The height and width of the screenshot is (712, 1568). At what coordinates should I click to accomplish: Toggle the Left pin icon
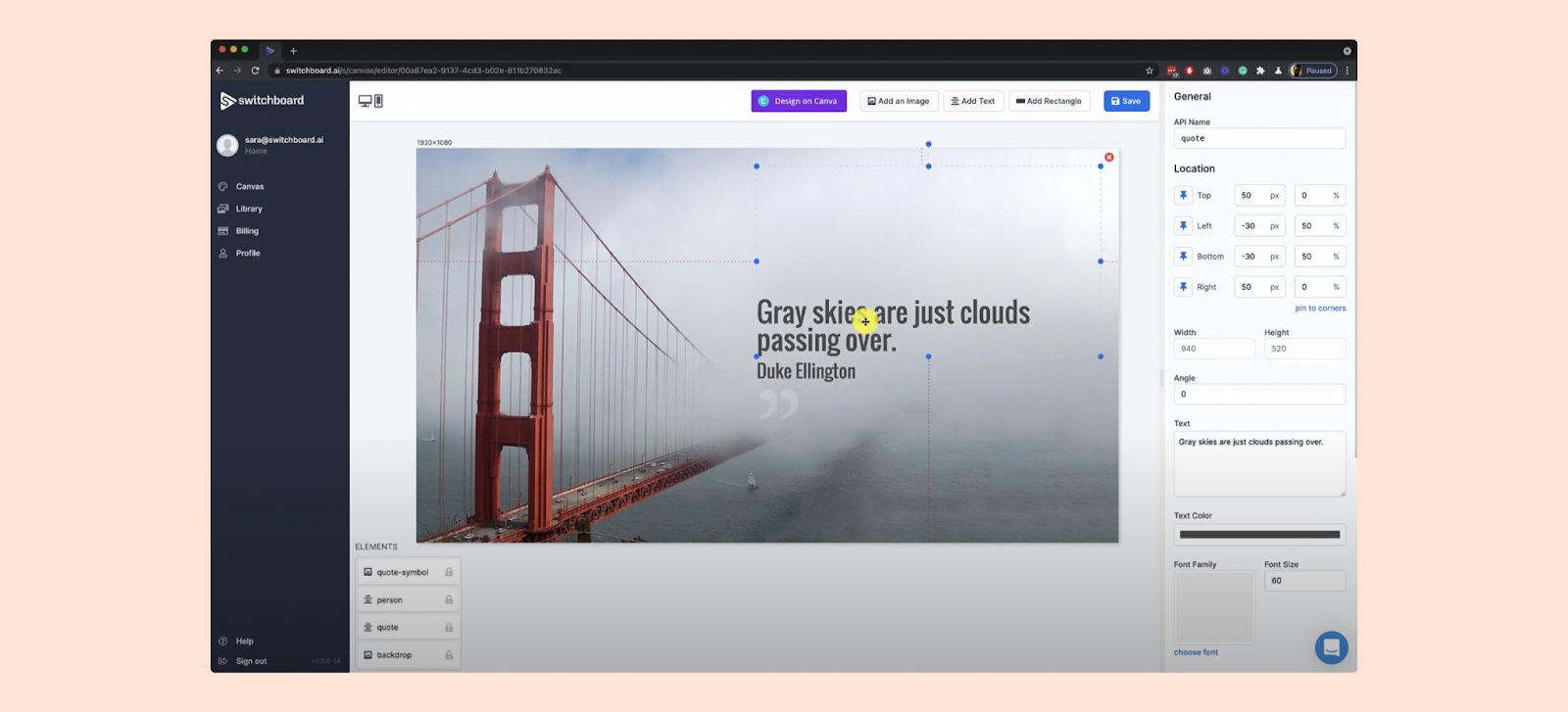pos(1183,225)
